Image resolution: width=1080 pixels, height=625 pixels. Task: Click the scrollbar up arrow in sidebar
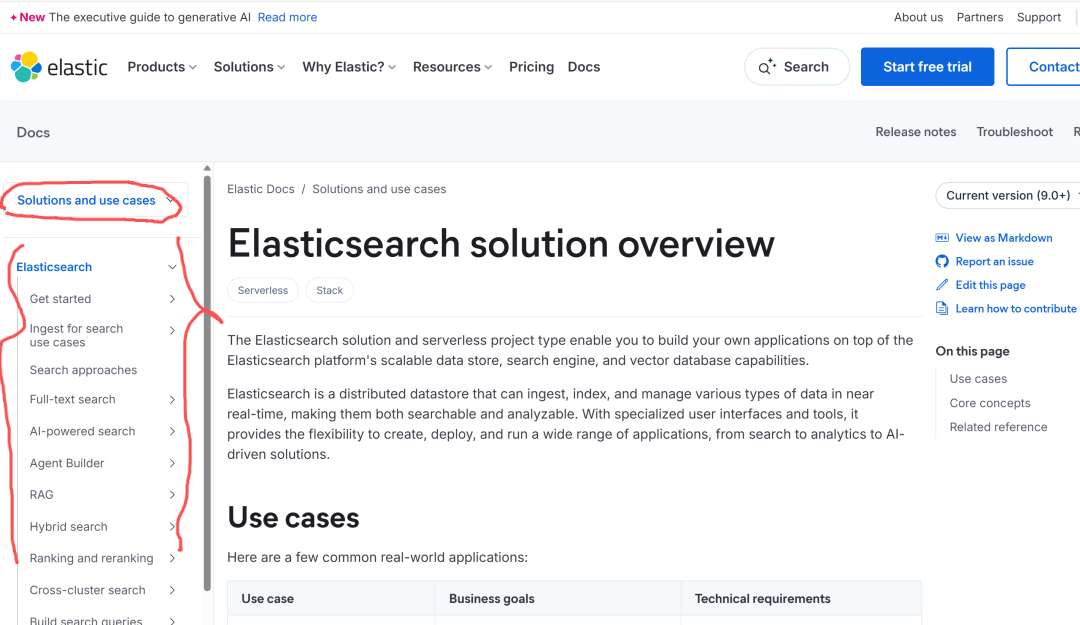click(207, 168)
